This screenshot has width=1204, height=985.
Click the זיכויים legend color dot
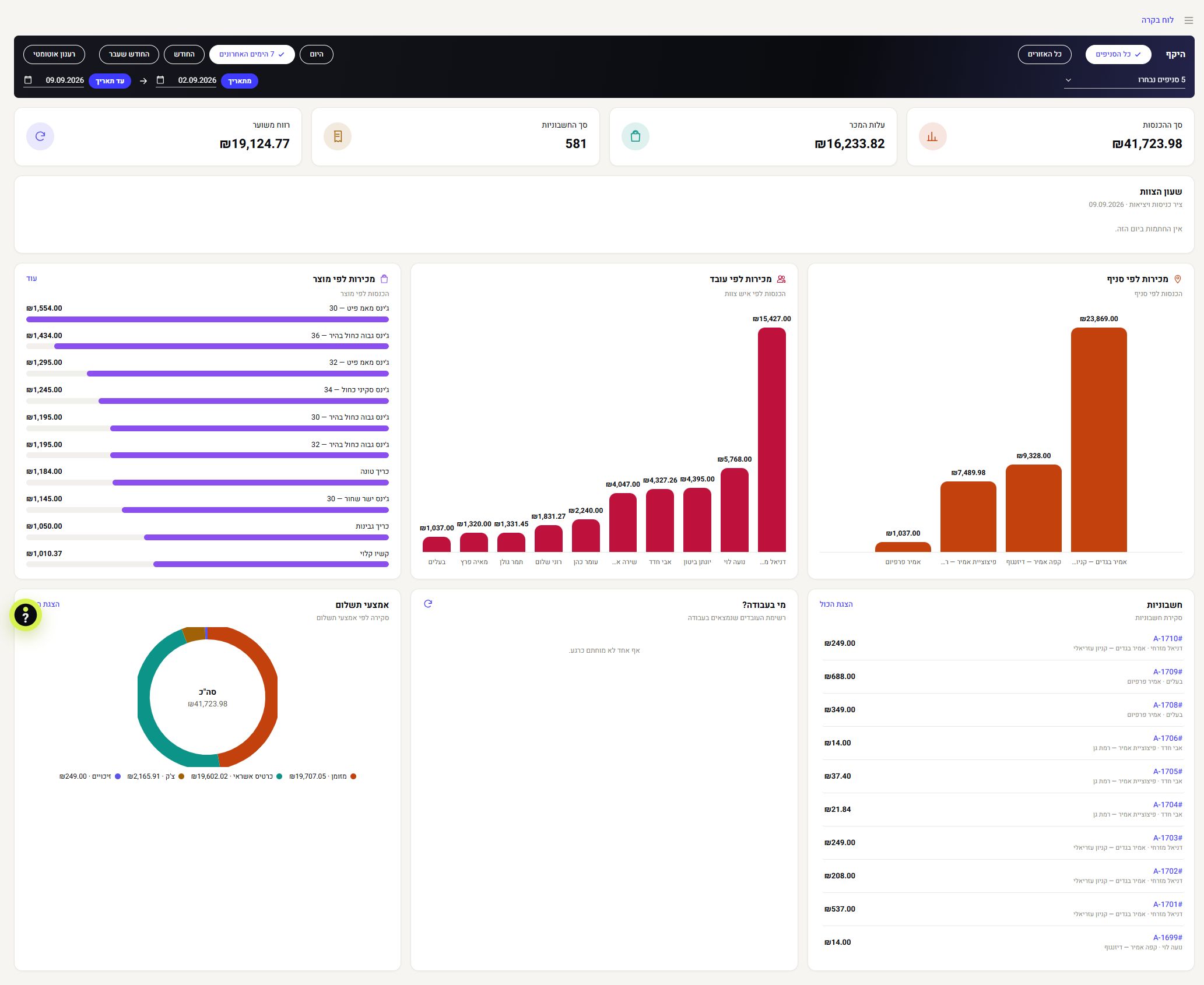coord(118,776)
